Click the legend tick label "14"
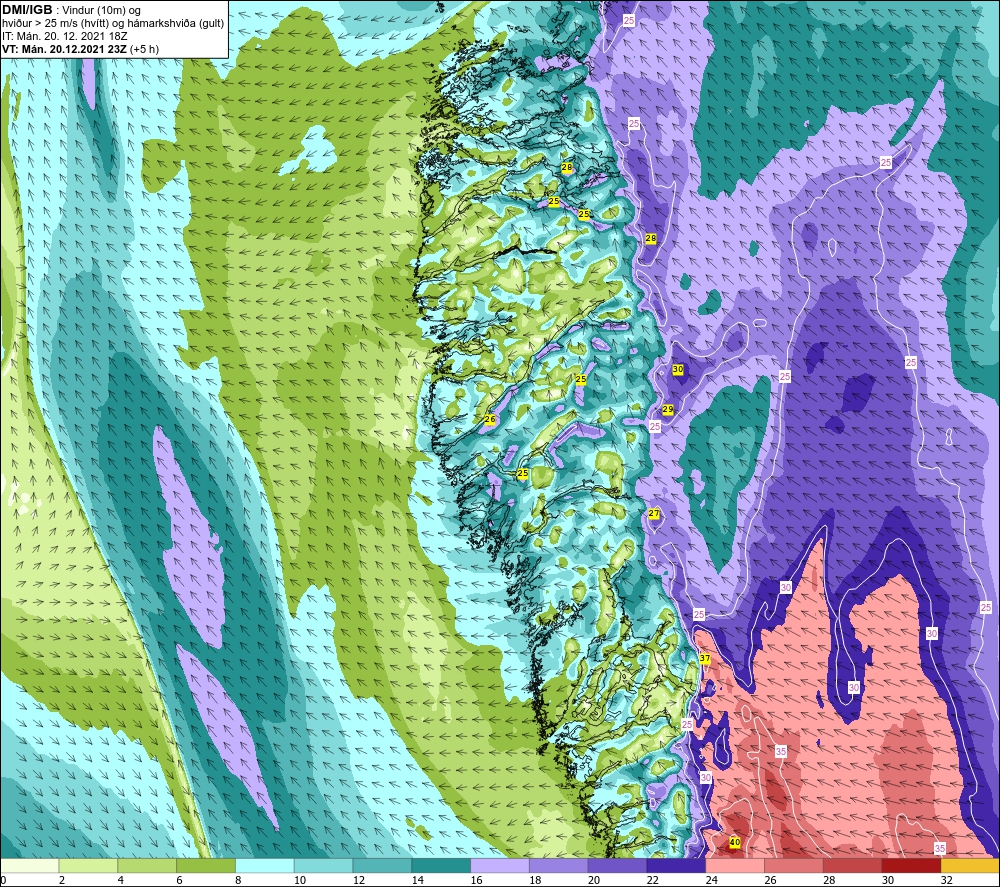Viewport: 1000px width, 887px height. point(418,880)
